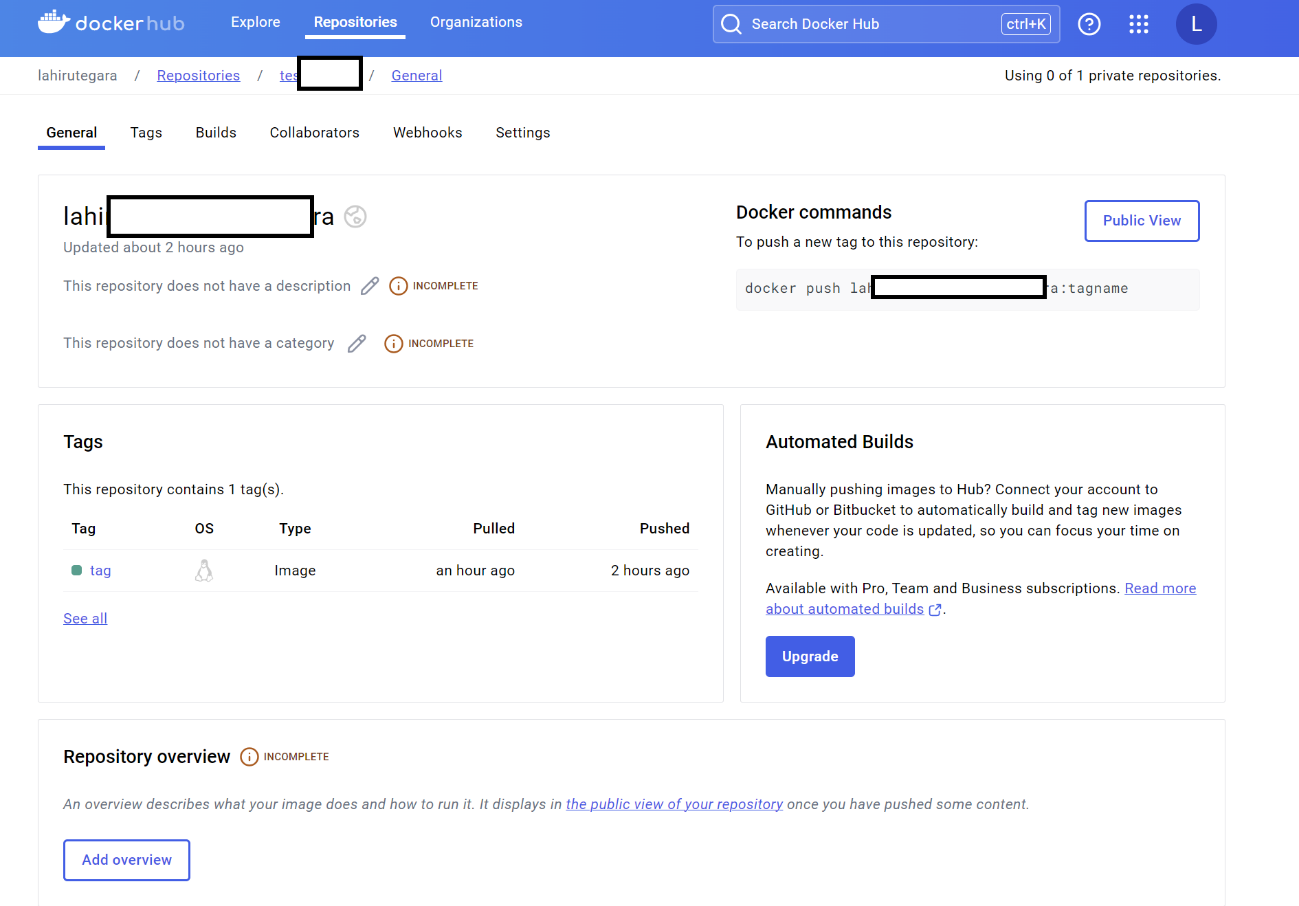
Task: Click the Pushed column header
Action: click(x=665, y=529)
